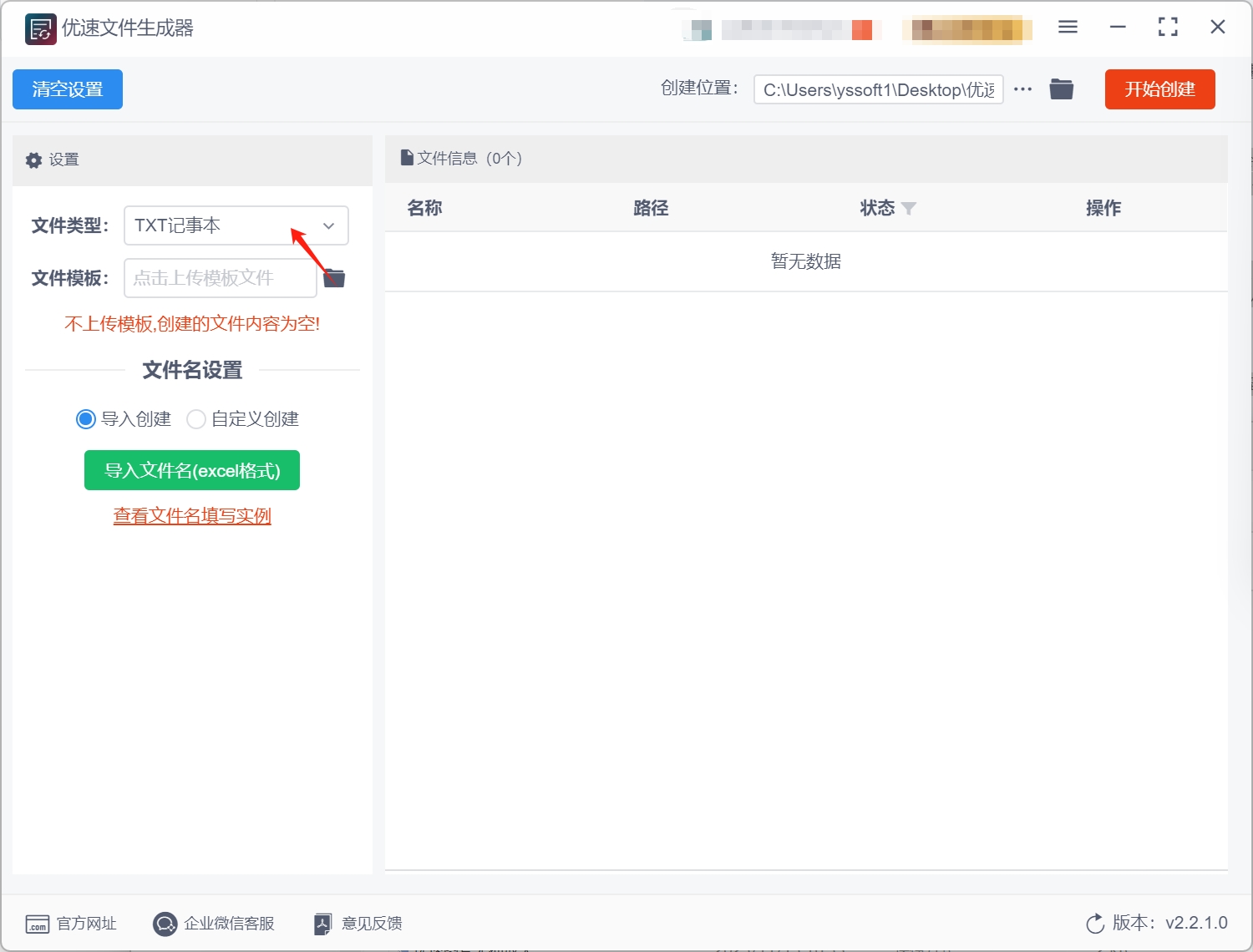Click folder icon to upload template file
This screenshot has height=952, width=1253.
coord(334,278)
